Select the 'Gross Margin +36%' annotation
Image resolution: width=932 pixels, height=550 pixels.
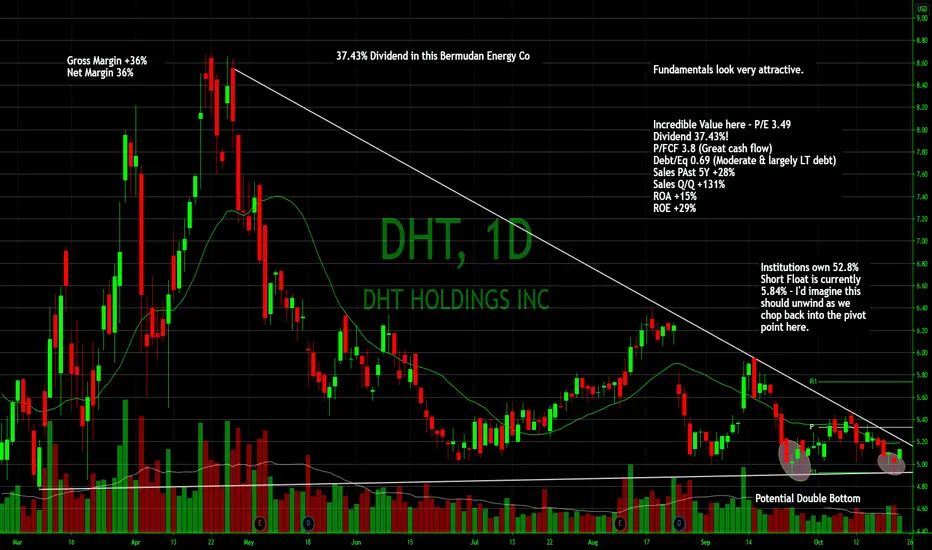coord(107,61)
